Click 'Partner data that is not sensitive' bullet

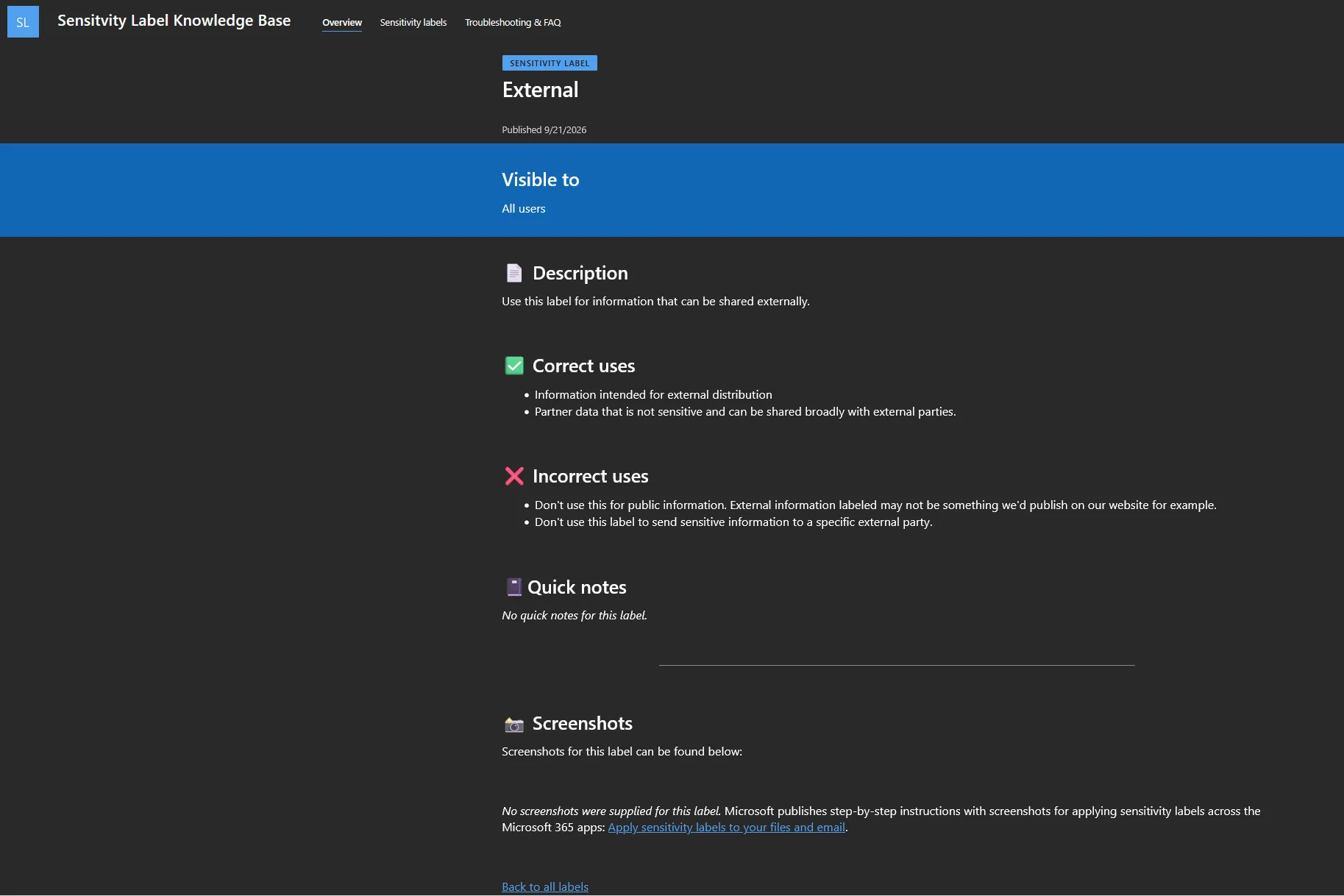click(x=745, y=412)
